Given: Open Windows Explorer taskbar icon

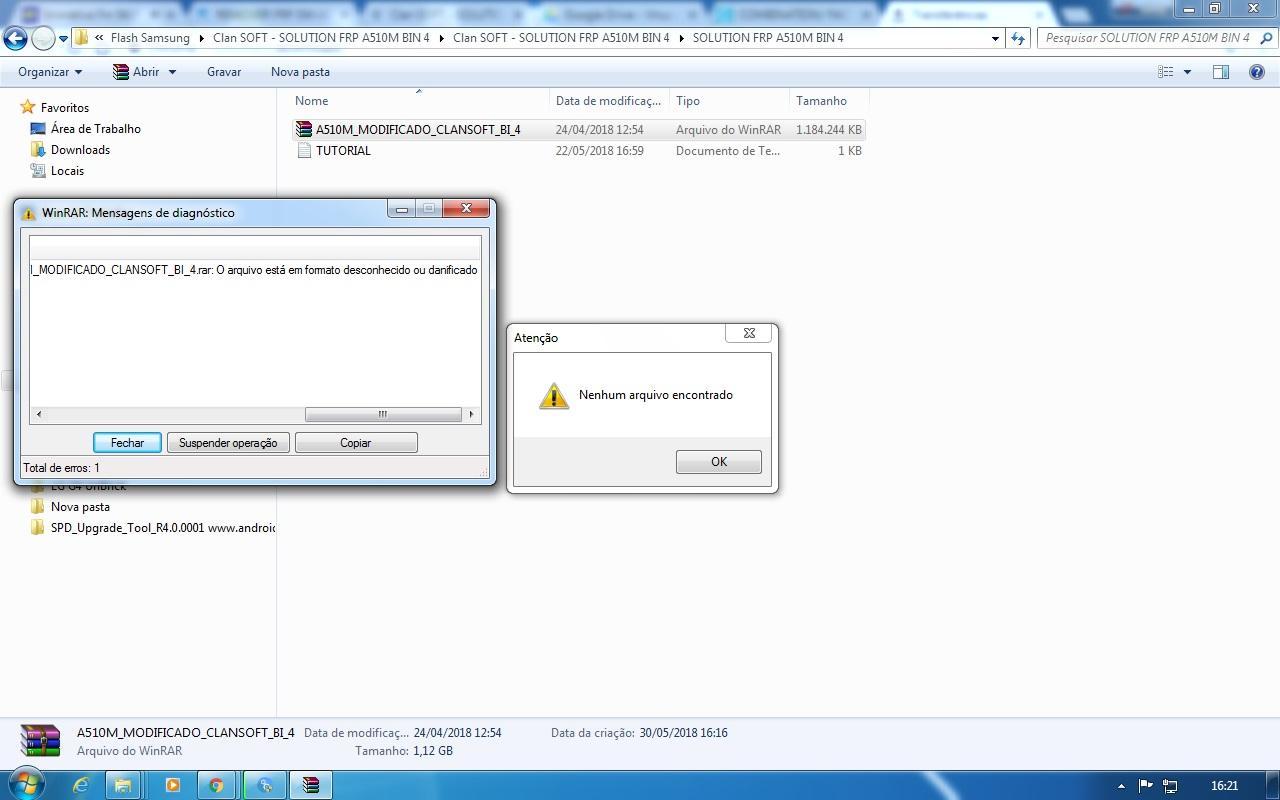Looking at the screenshot, I should (123, 786).
